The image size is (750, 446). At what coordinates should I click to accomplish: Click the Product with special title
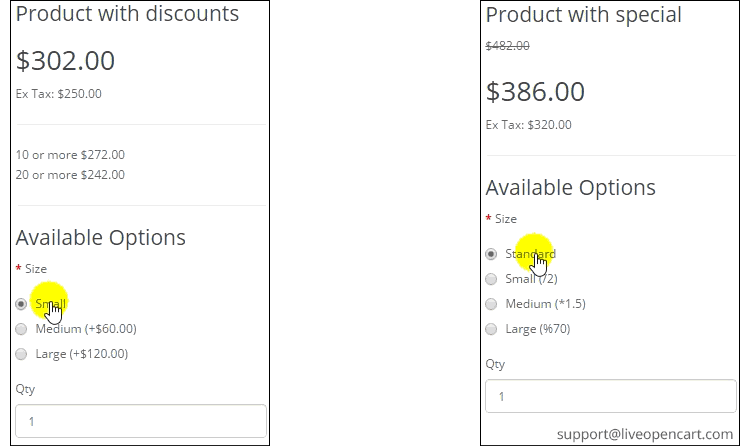584,15
